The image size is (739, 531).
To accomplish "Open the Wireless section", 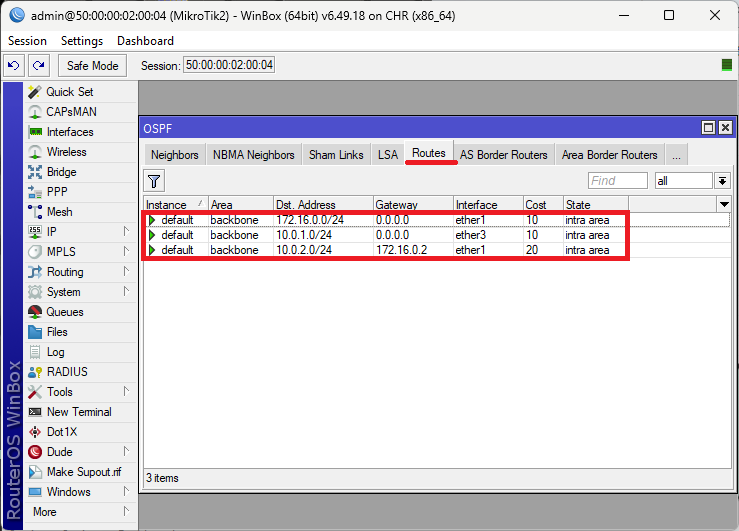I will [66, 152].
